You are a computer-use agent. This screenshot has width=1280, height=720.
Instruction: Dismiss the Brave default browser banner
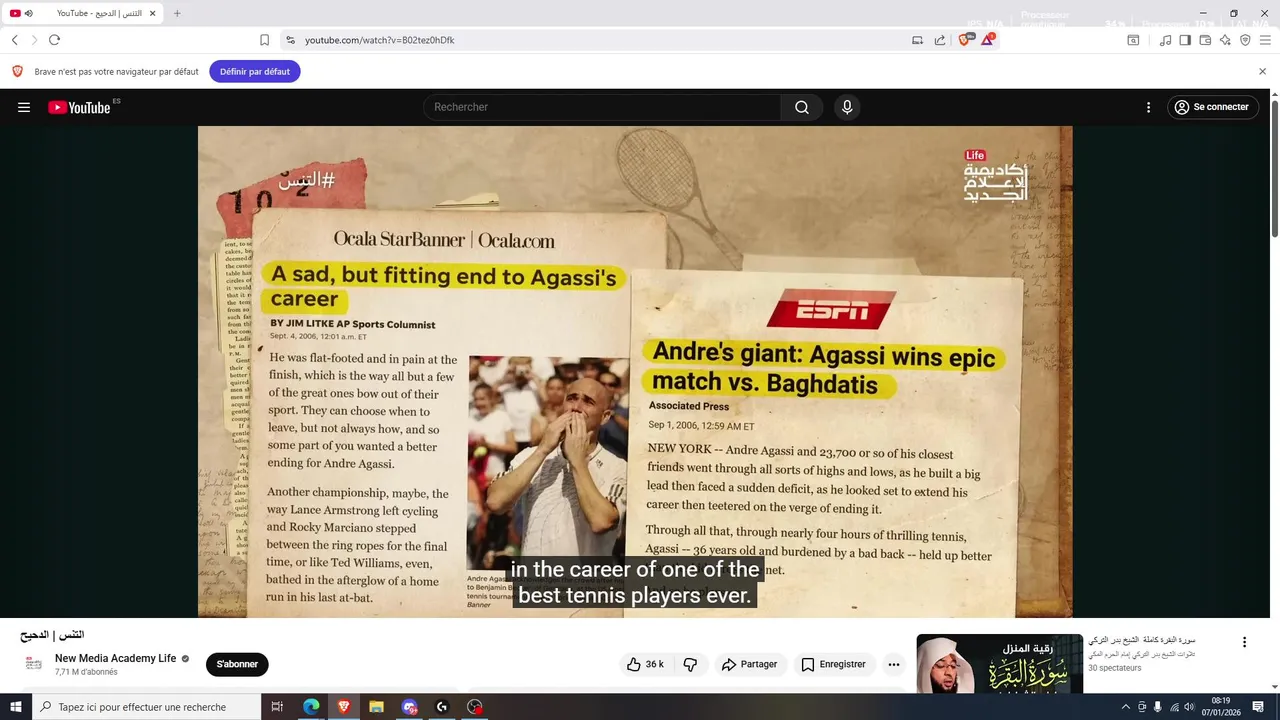(x=1262, y=72)
